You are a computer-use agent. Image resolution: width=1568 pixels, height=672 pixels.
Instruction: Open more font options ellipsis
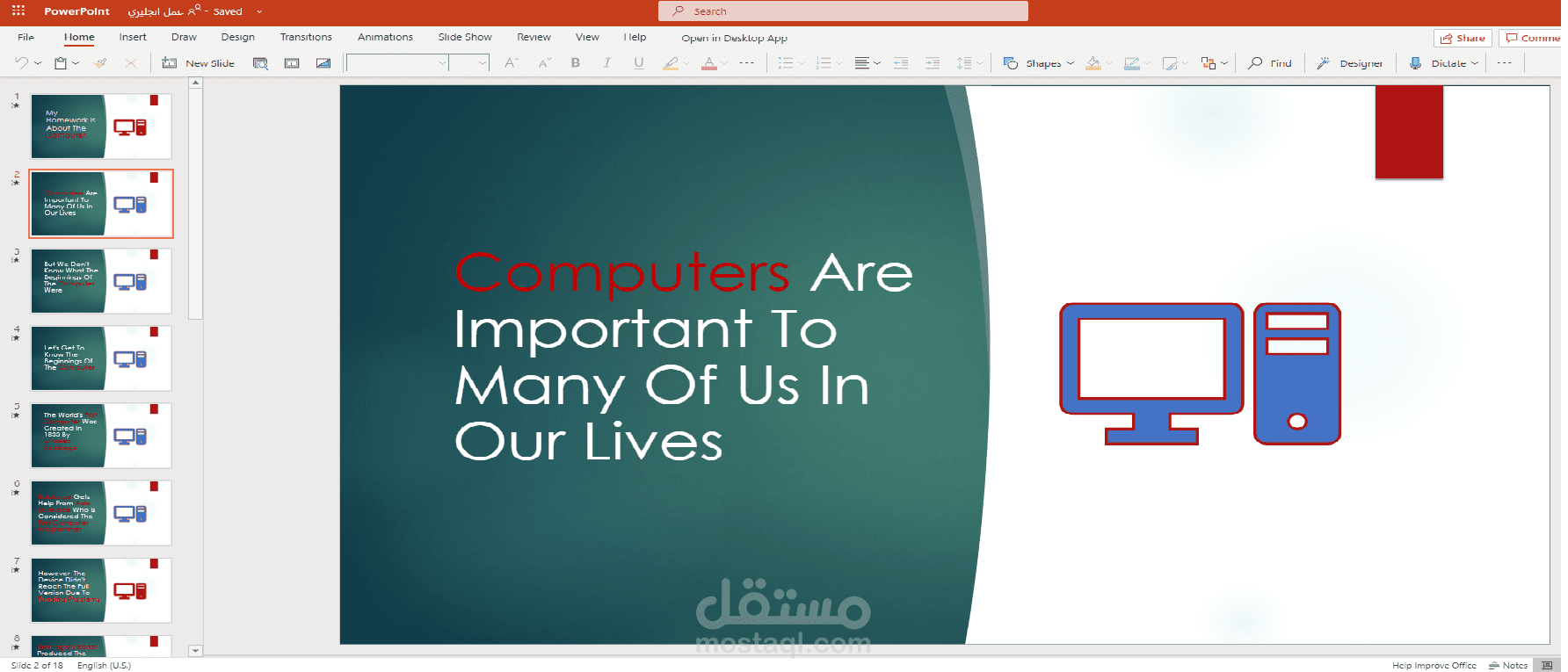coord(746,63)
